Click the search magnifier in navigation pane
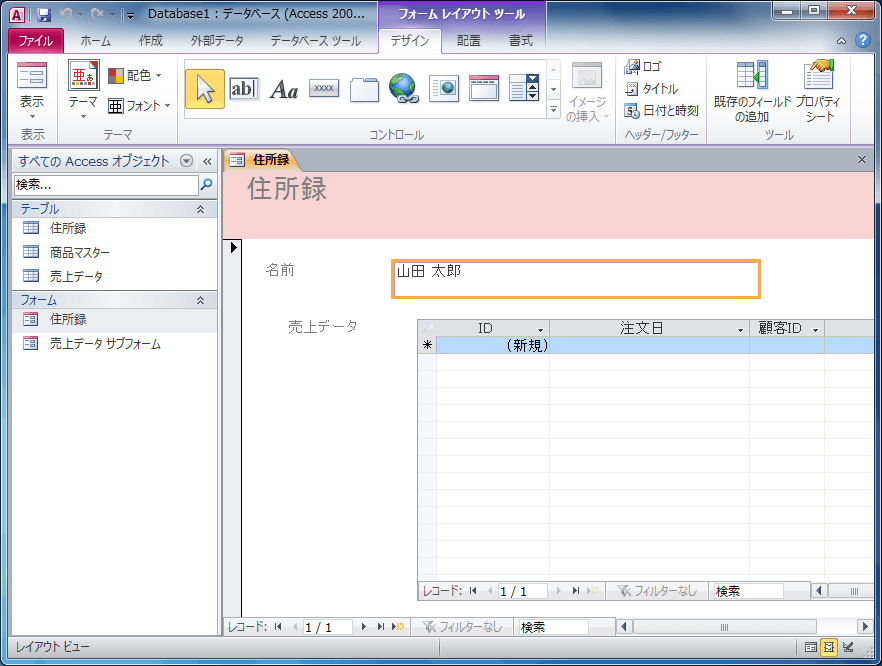 click(206, 184)
